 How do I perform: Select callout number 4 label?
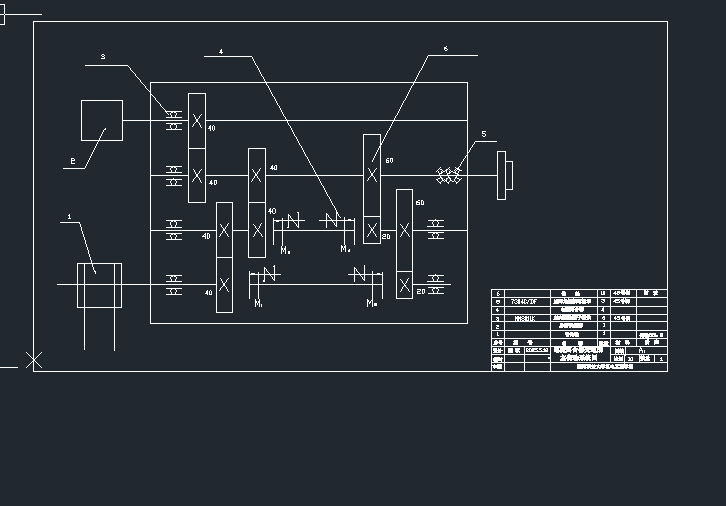221,51
